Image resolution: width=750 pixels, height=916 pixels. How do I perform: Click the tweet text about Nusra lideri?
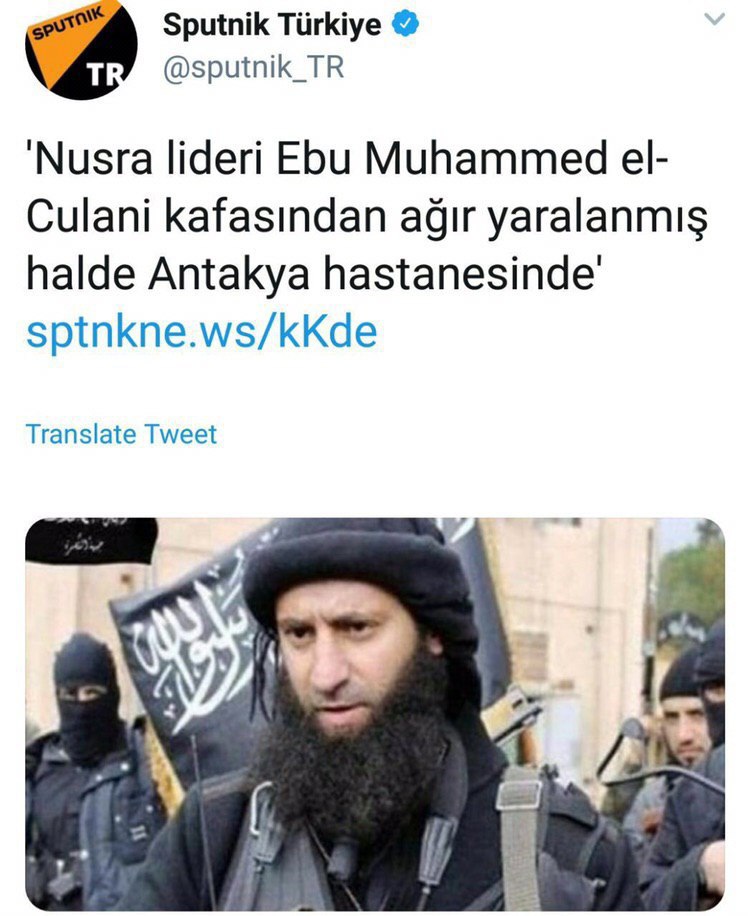[x=367, y=217]
